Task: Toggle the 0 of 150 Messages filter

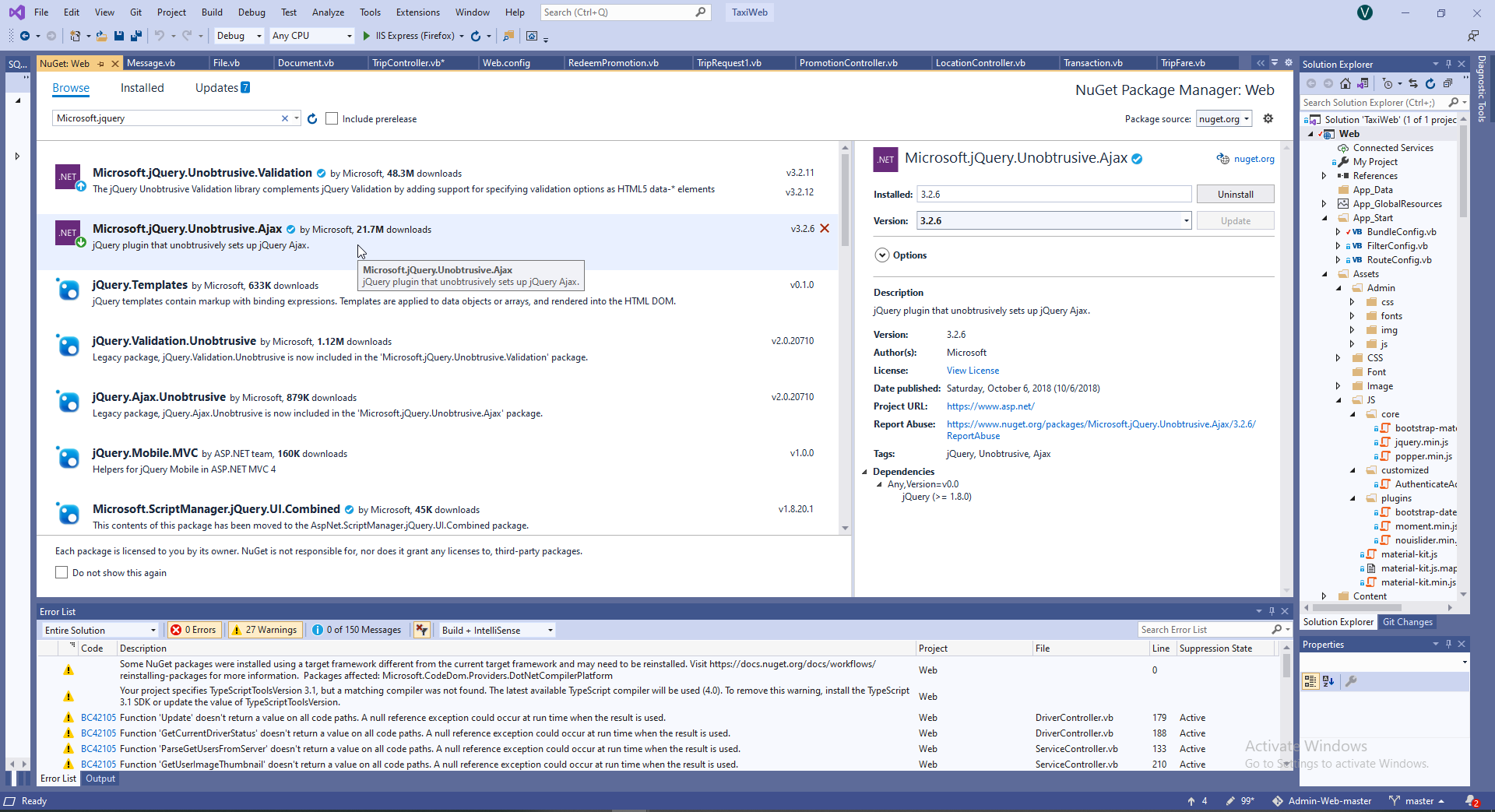Action: pos(357,630)
